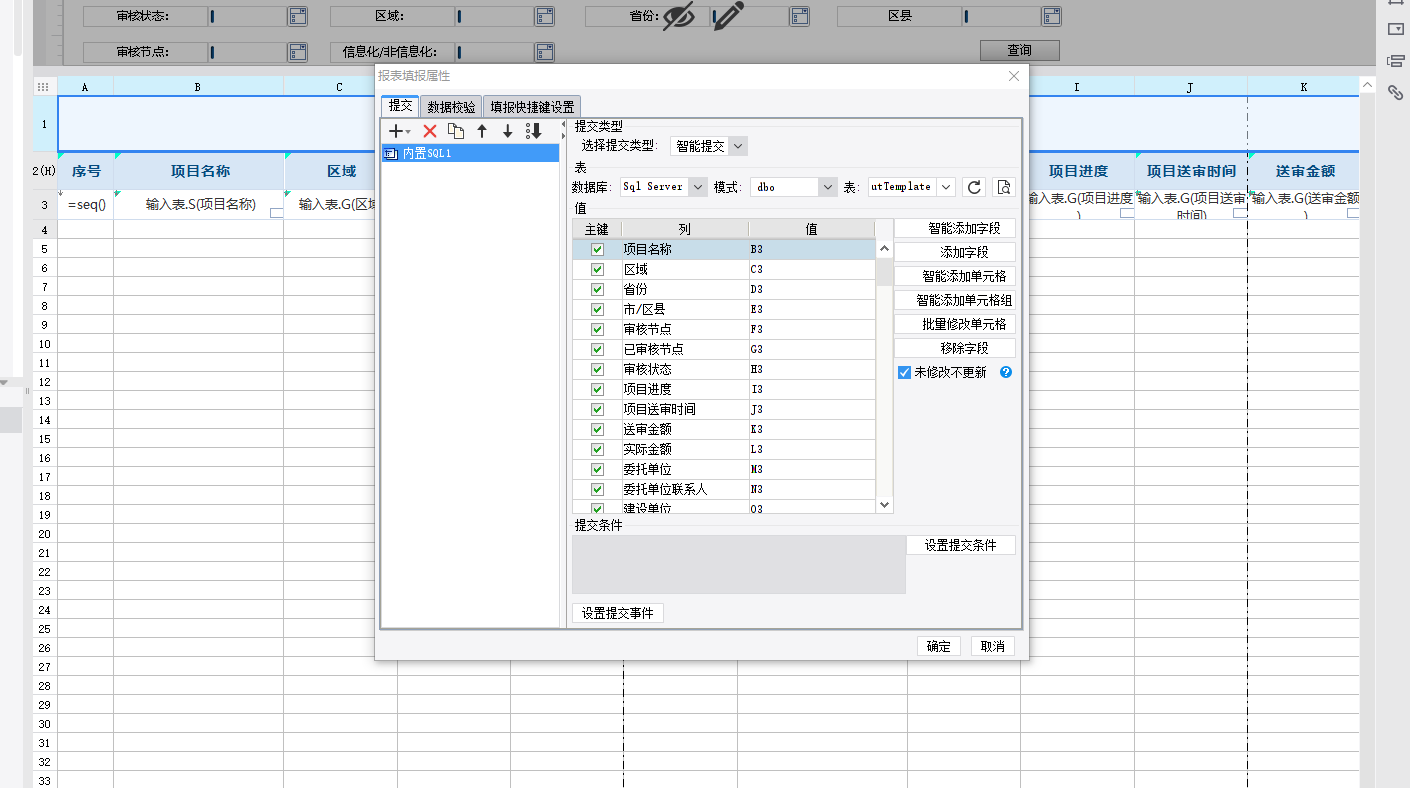Click the 设置提交事件 button
Viewport: 1410px width, 788px height.
[x=618, y=613]
